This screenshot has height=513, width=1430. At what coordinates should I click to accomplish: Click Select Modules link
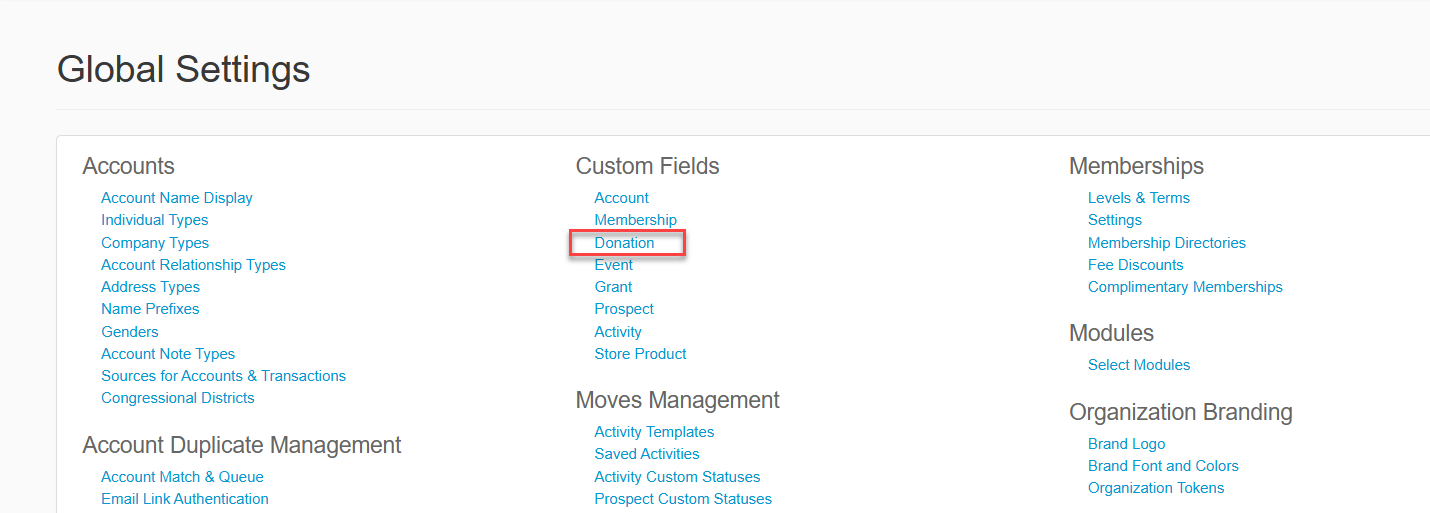coord(1139,365)
